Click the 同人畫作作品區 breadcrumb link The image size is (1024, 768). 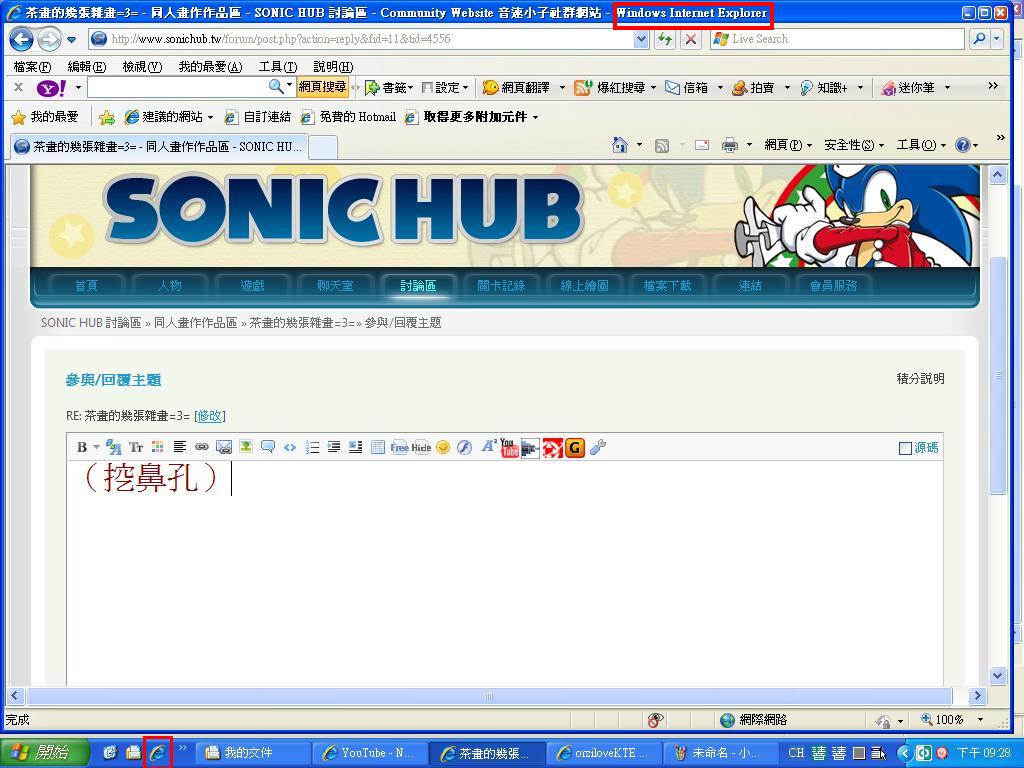pos(195,323)
